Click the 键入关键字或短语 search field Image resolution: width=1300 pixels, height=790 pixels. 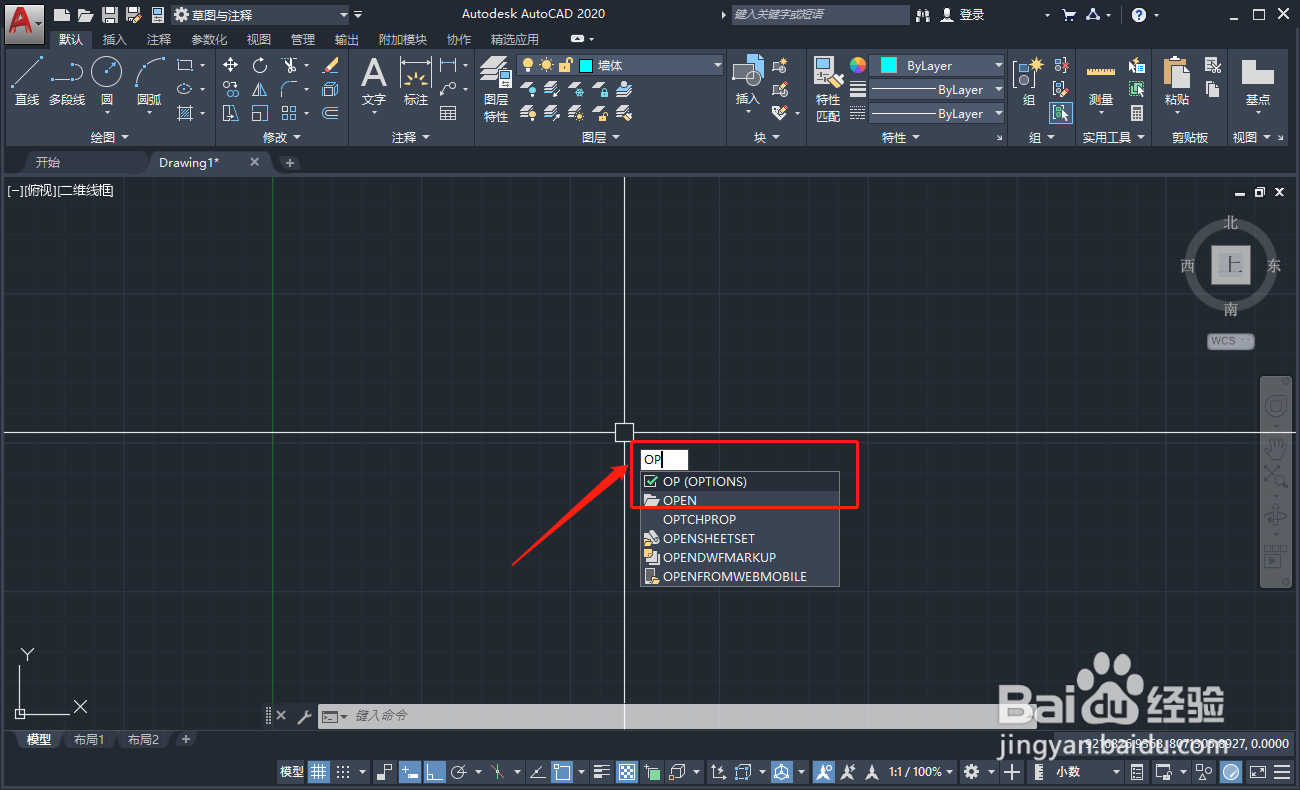[x=820, y=15]
